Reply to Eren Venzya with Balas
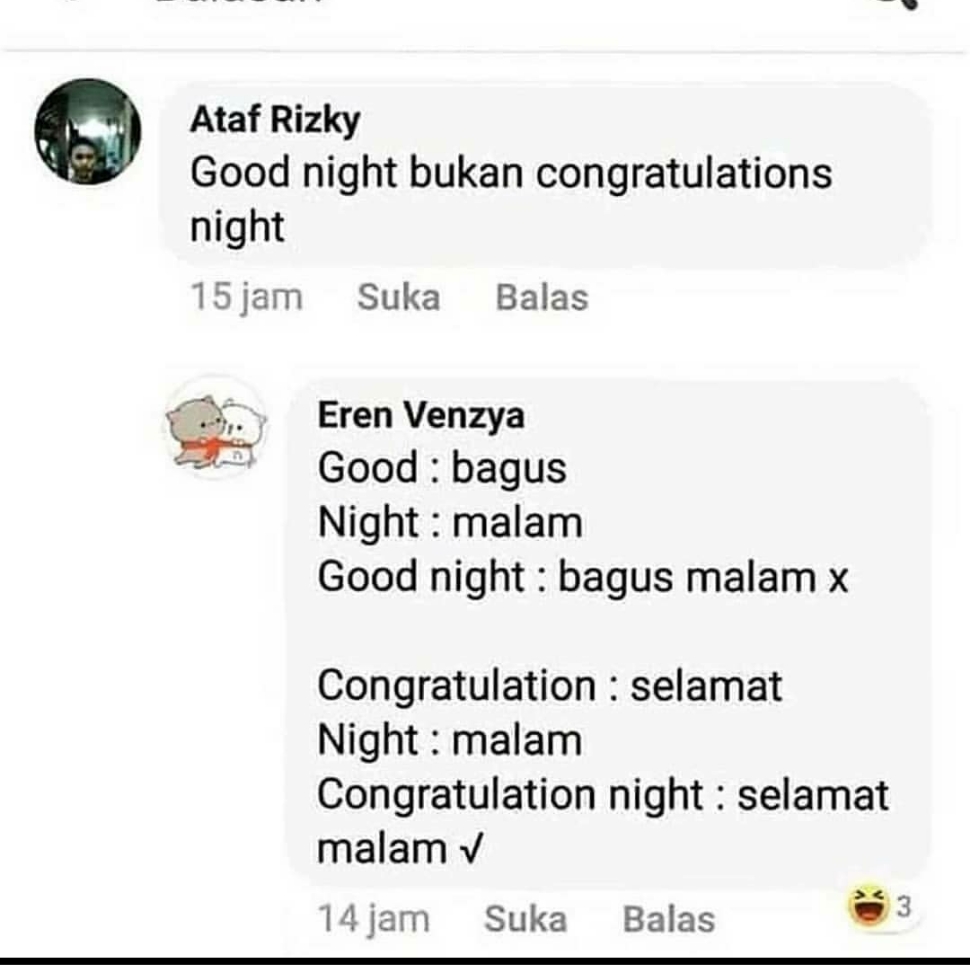The image size is (970, 970). [x=669, y=919]
